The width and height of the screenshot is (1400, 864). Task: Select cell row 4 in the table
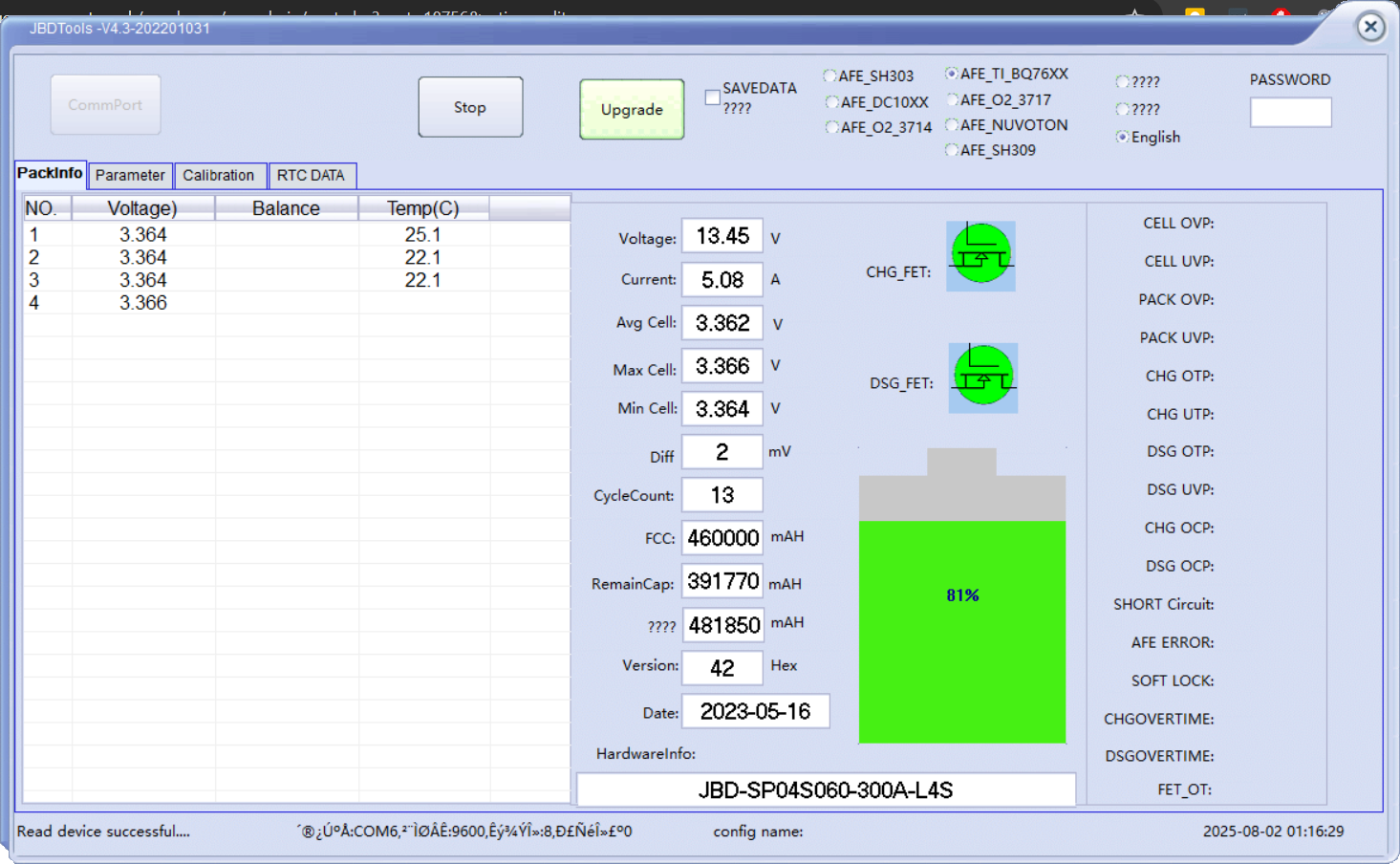point(143,303)
